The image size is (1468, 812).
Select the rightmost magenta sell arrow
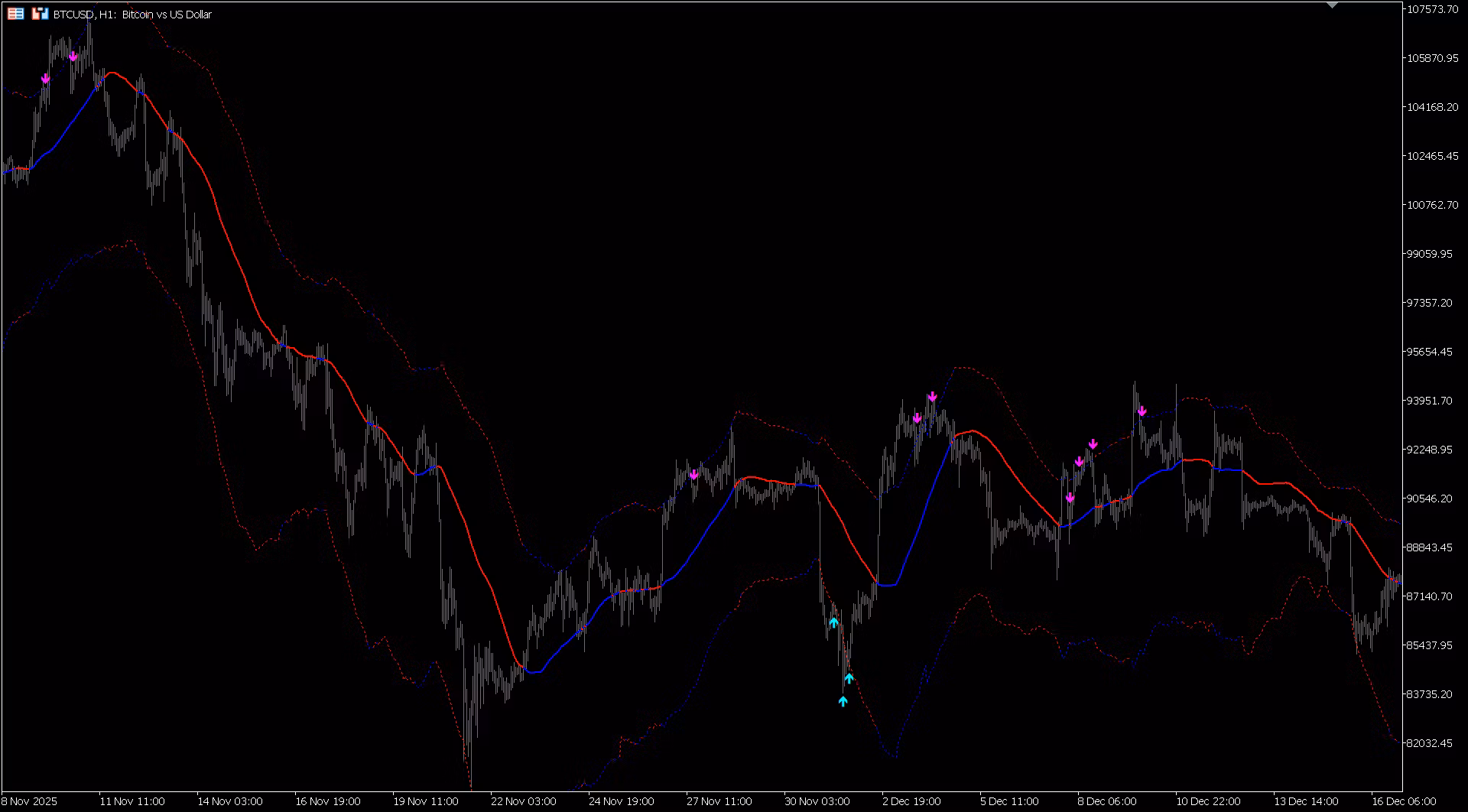[1142, 411]
